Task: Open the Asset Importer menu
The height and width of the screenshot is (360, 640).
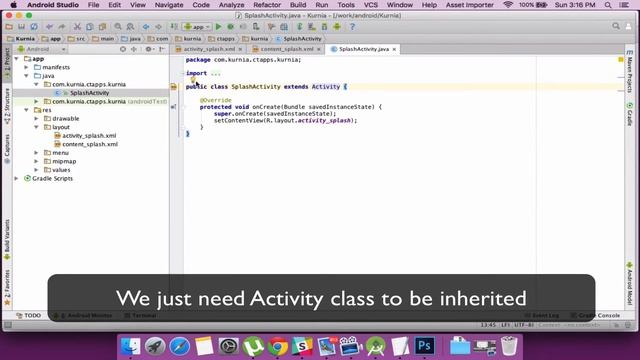Action: coord(469,5)
